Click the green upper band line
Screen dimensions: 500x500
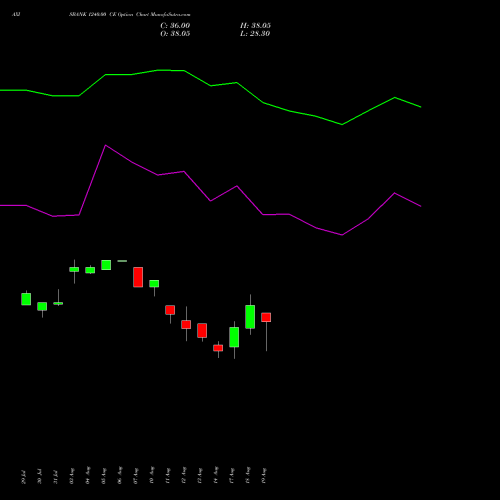coord(211,86)
